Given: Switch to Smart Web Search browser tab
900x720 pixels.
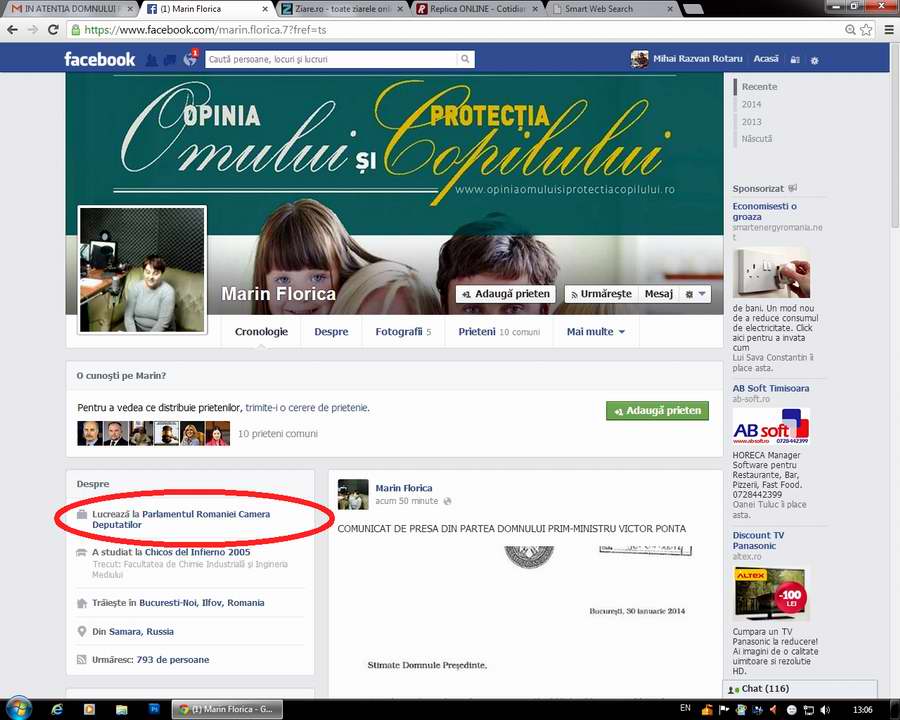Looking at the screenshot, I should coord(612,9).
